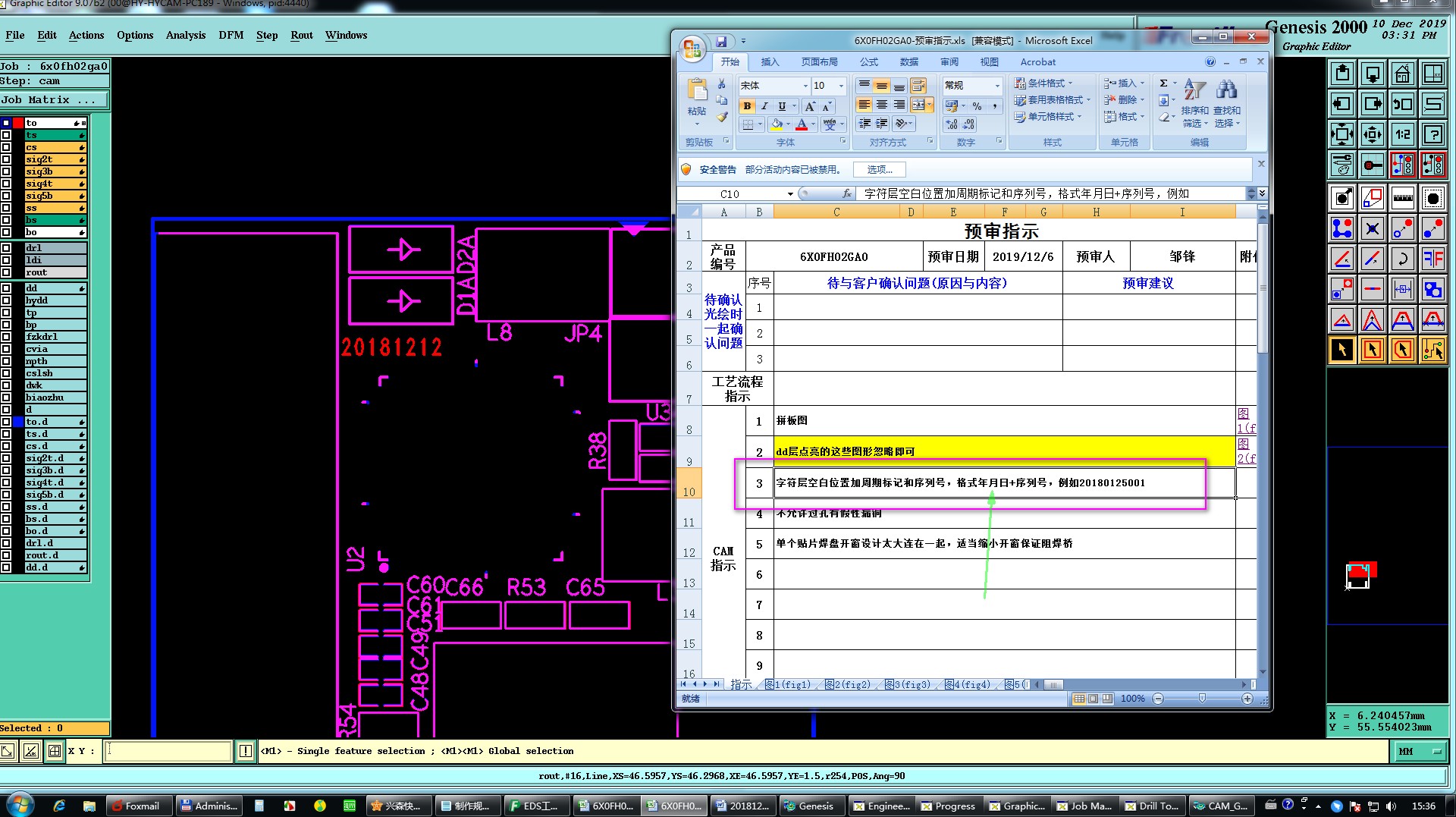
Task: Click the pan right icon in Genesis toolbar
Action: [x=1372, y=105]
